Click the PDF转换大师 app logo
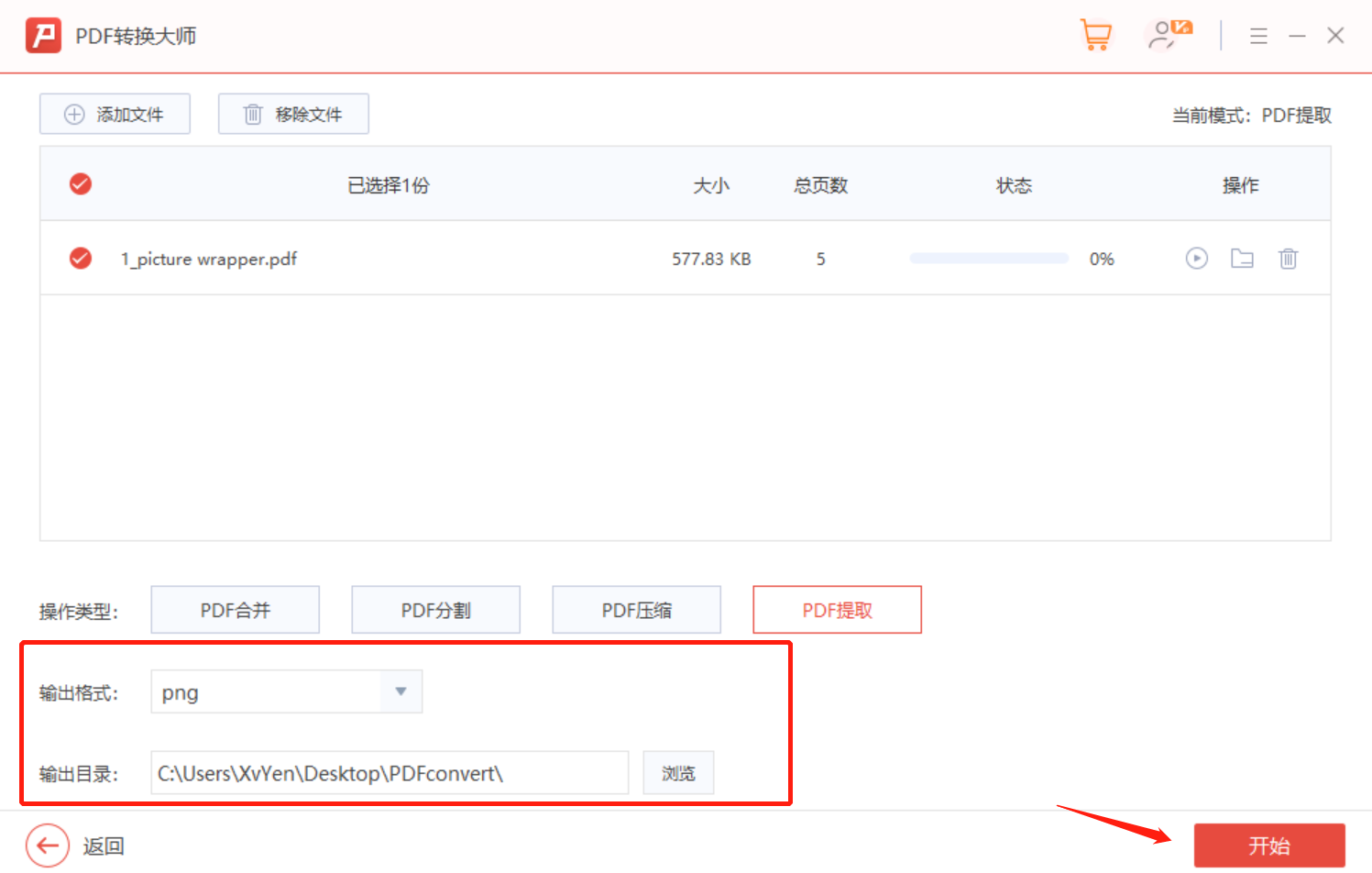Viewport: 1372px width, 873px height. [x=43, y=36]
